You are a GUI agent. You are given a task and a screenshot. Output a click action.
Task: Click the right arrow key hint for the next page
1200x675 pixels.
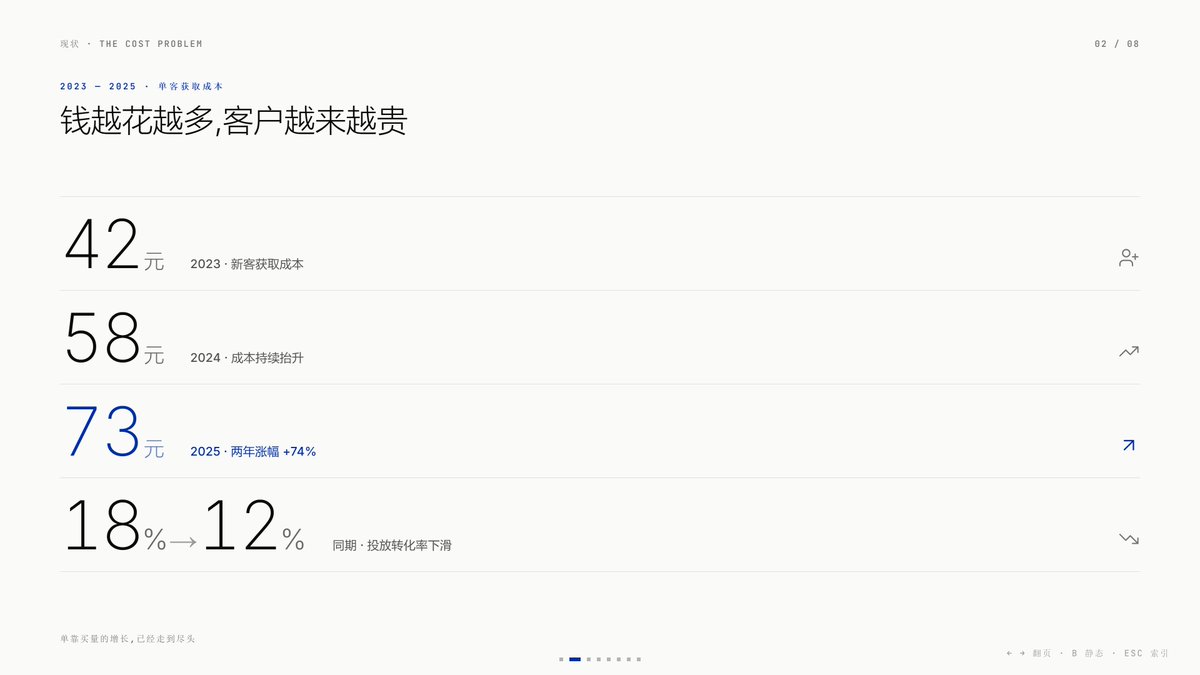point(1022,653)
